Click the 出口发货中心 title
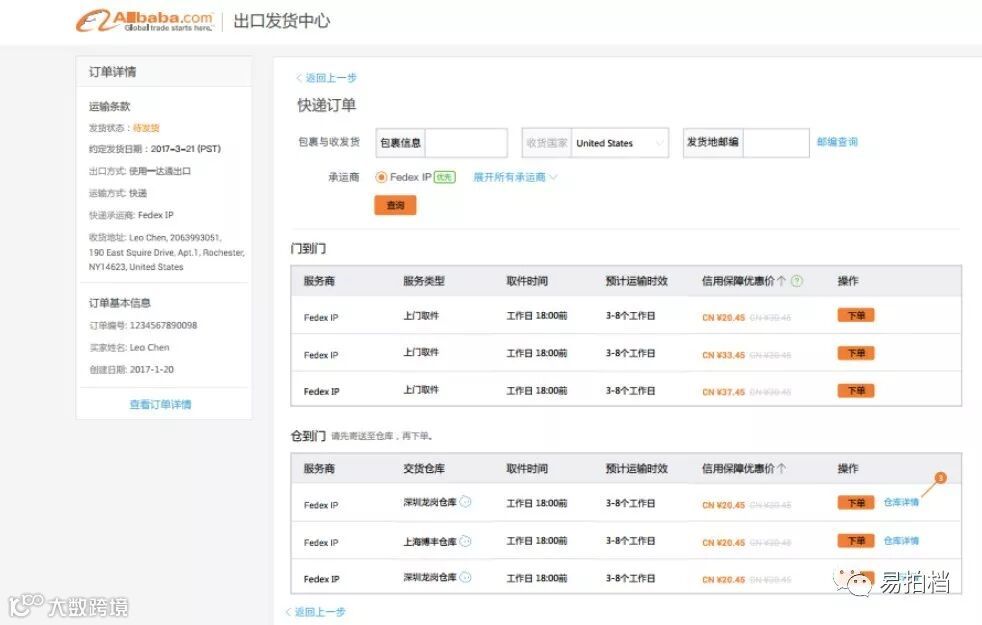Image resolution: width=982 pixels, height=625 pixels. click(x=281, y=21)
